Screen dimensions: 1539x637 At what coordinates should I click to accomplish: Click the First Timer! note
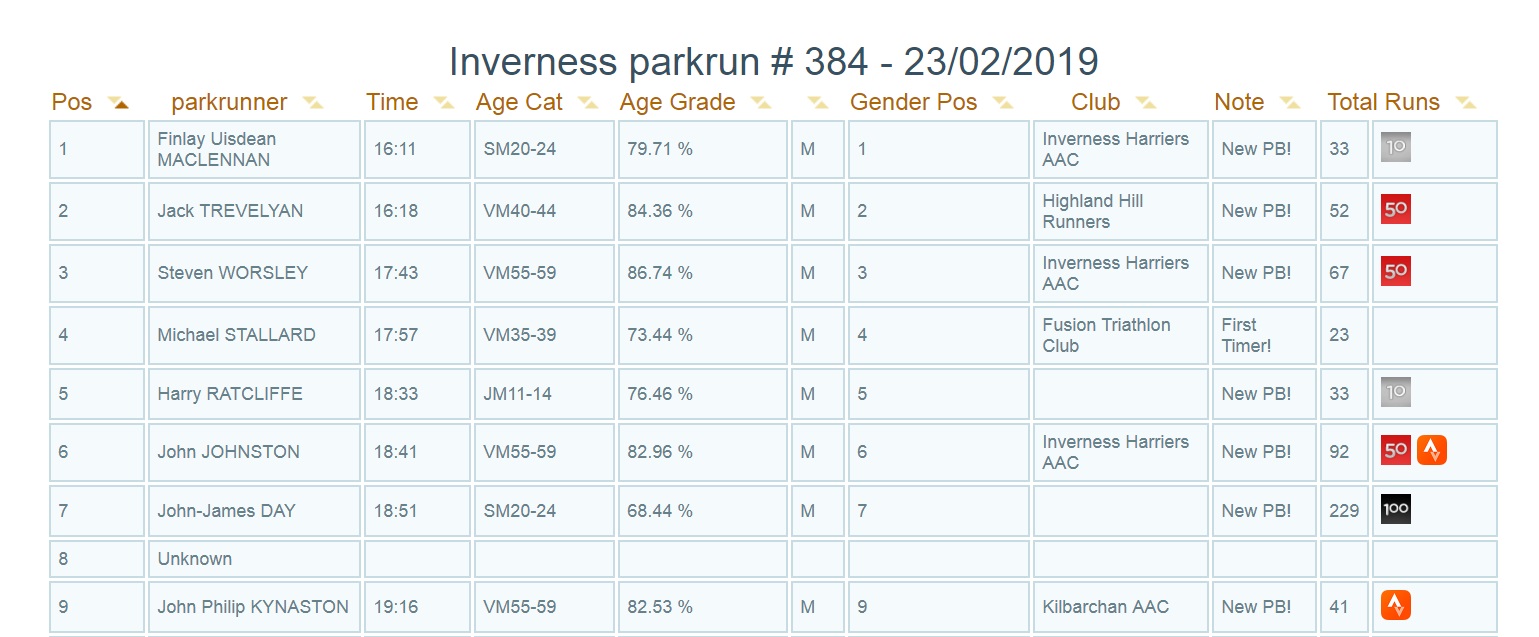(x=1246, y=335)
